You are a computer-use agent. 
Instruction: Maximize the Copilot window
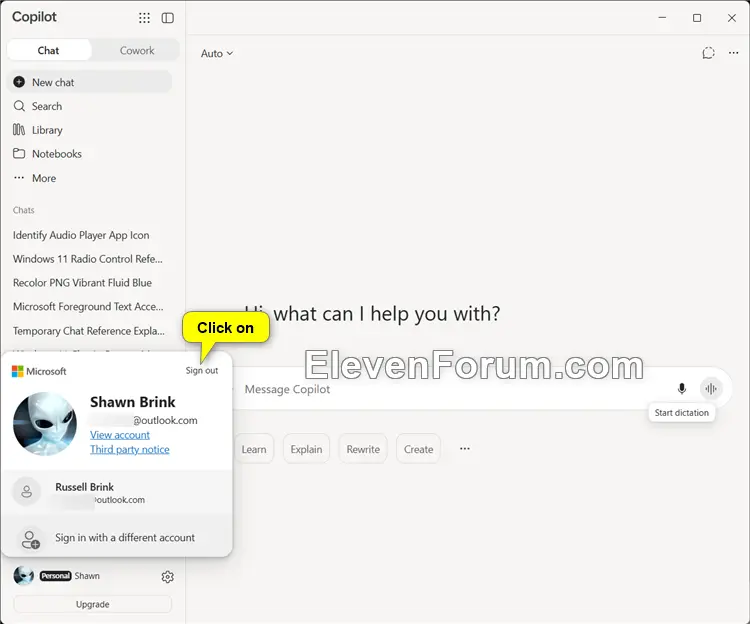(697, 18)
